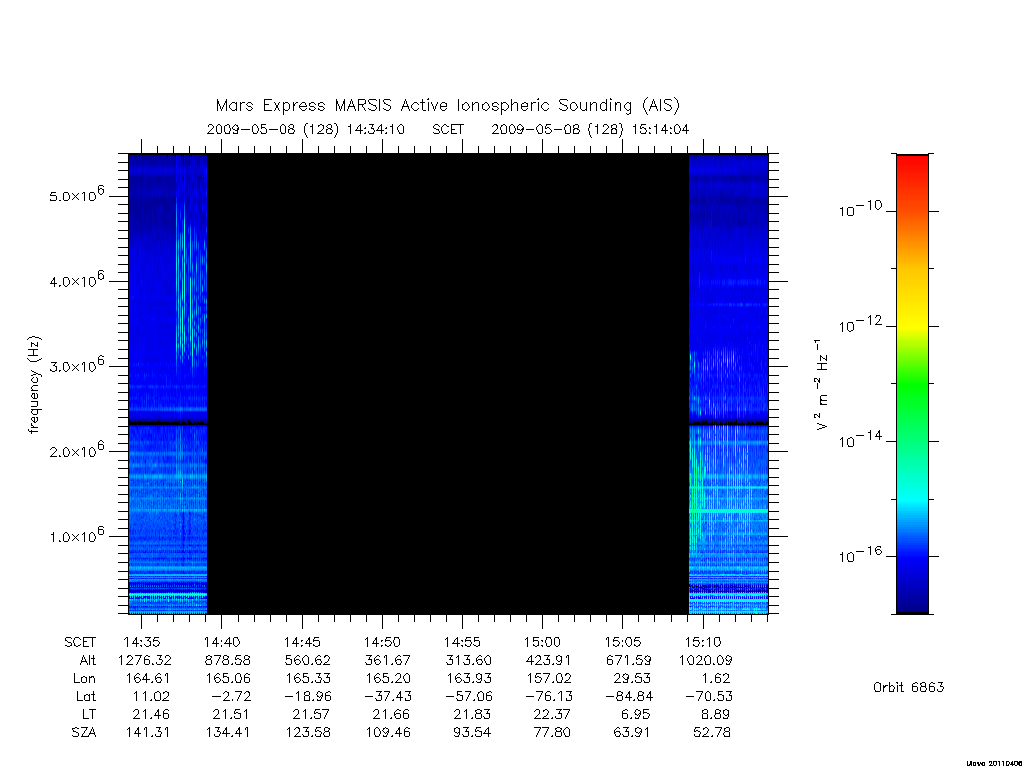This screenshot has height=768, width=1024.
Task: Click the 14:35 SCET time tick label
Action: [x=142, y=642]
